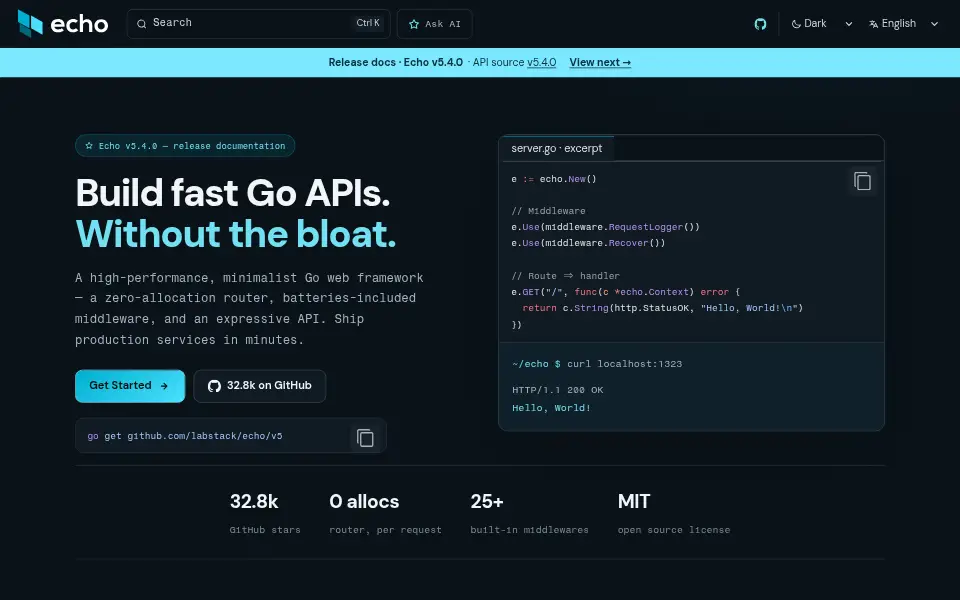Click the go get github.com/labstack/echo/v5 text

click(x=185, y=436)
